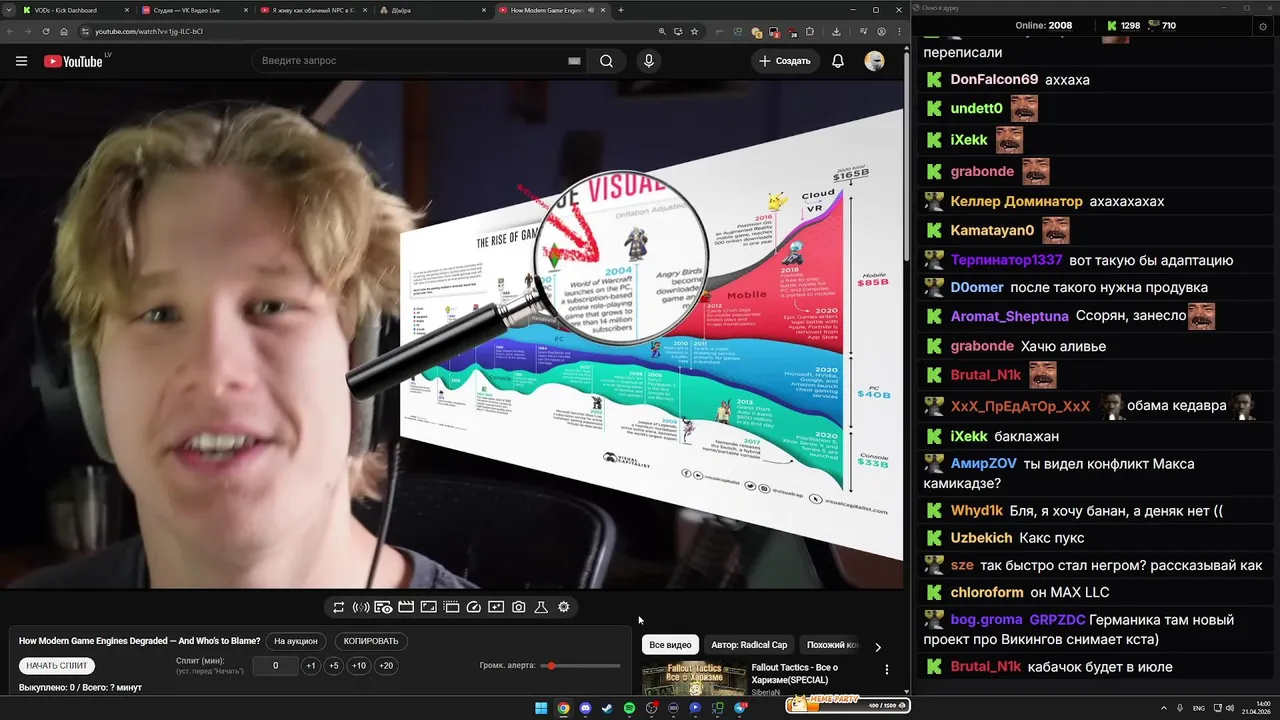Open the YouTube hamburger guide menu
Screen dimensions: 1280x720
[x=21, y=61]
